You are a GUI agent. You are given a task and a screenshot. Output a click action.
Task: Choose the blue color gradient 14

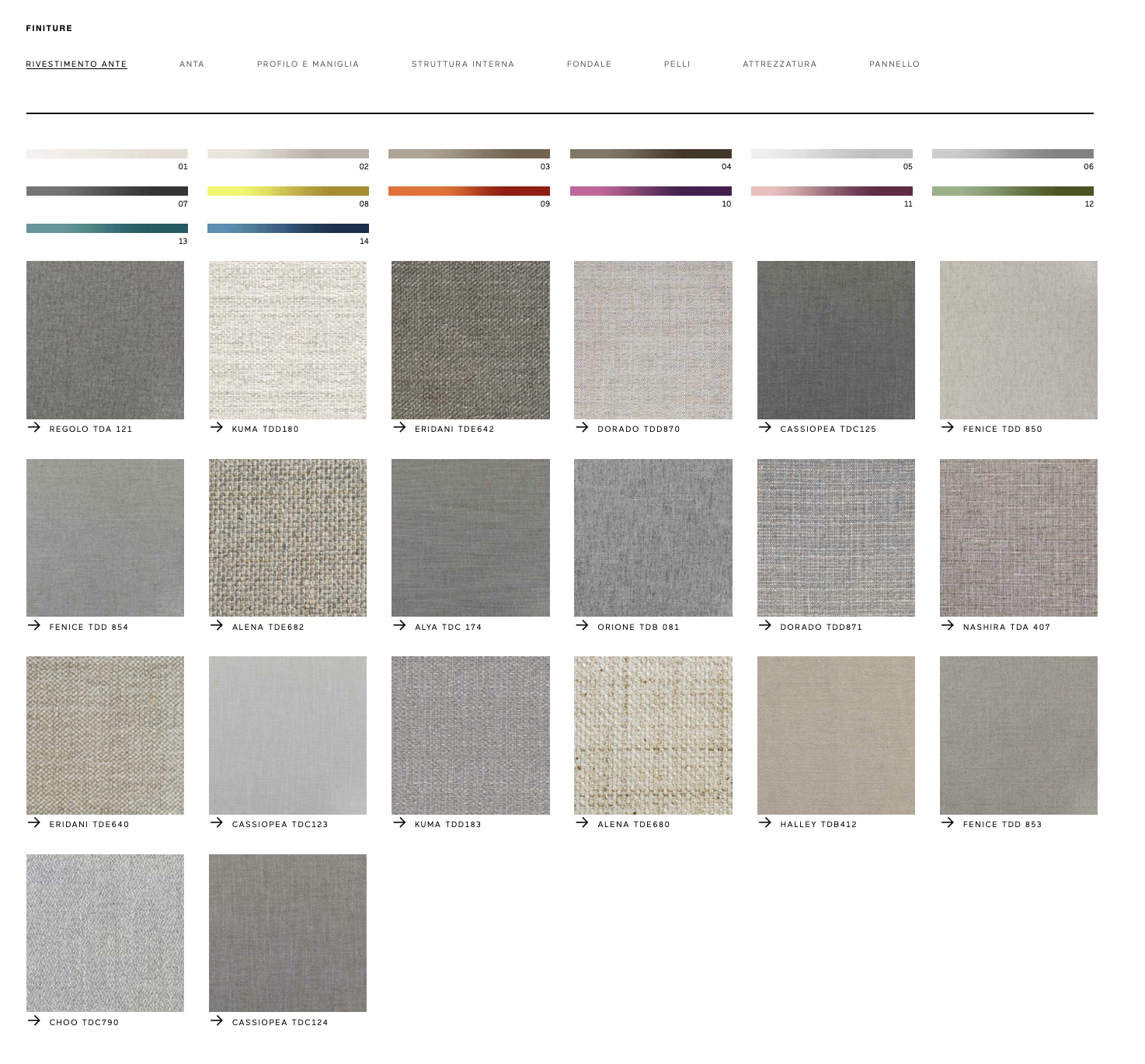pos(288,228)
